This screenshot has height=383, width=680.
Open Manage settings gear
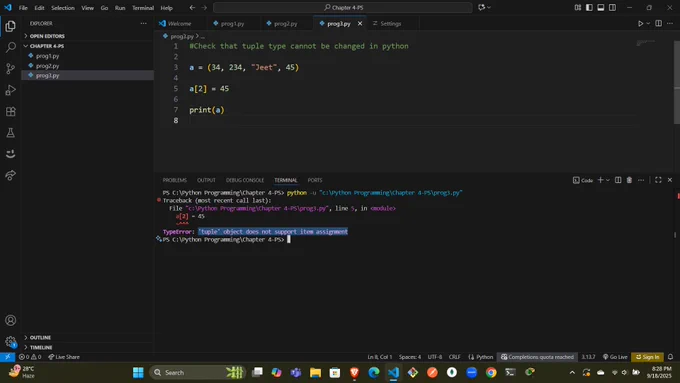(x=10, y=342)
